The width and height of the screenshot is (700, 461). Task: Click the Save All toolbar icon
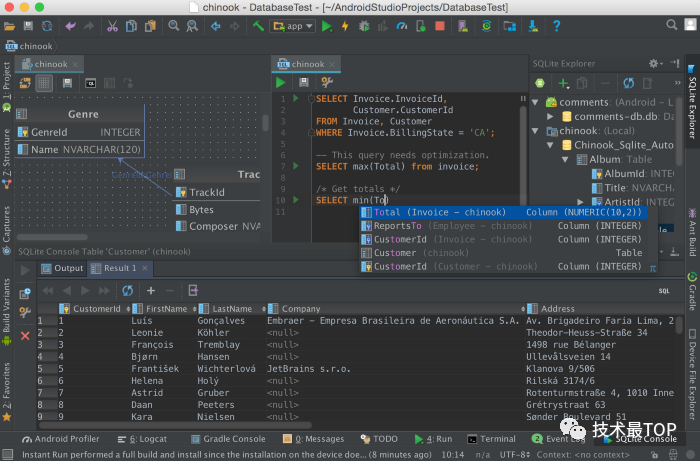tap(28, 26)
